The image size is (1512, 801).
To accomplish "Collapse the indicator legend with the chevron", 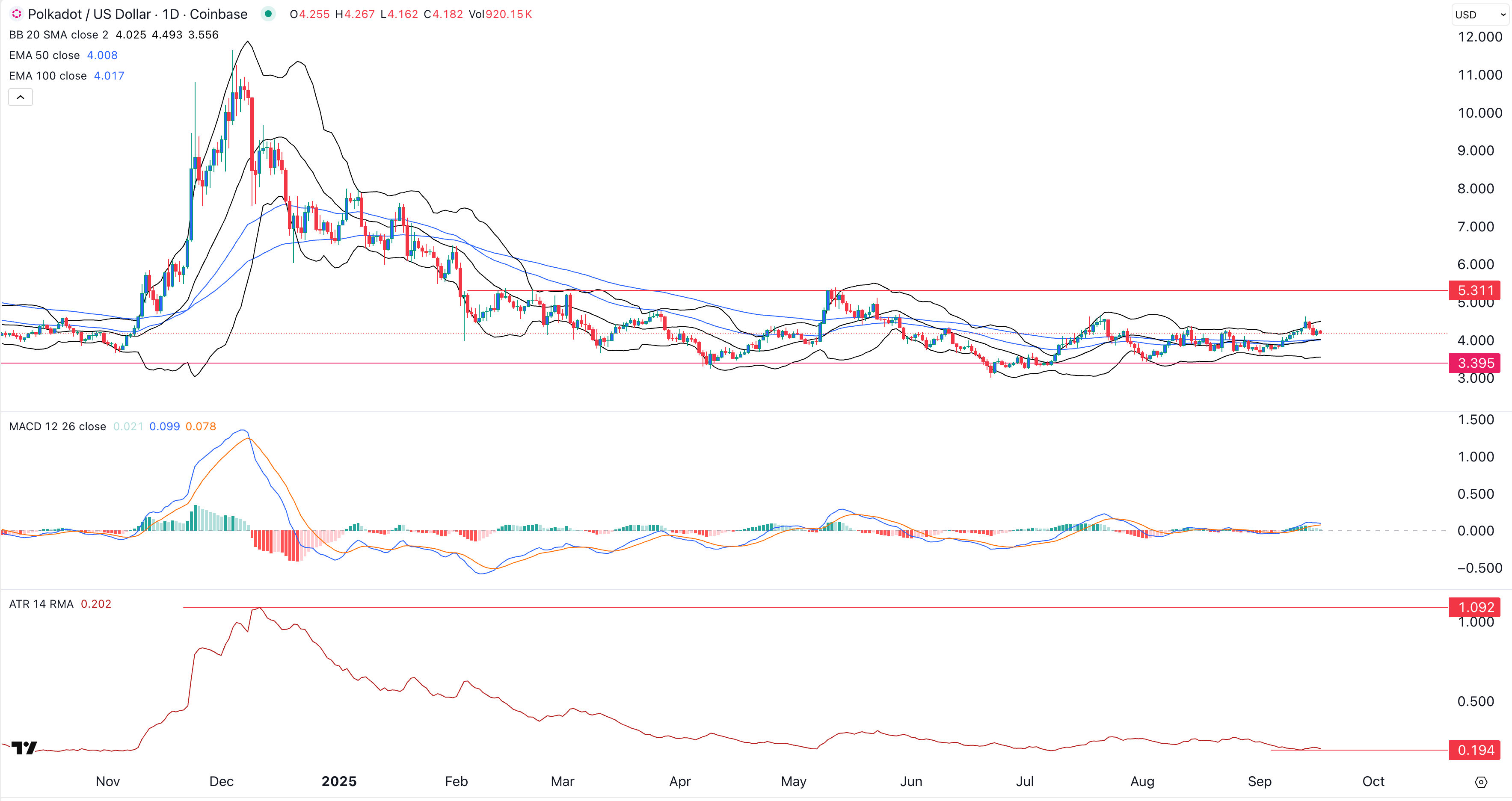I will (21, 97).
